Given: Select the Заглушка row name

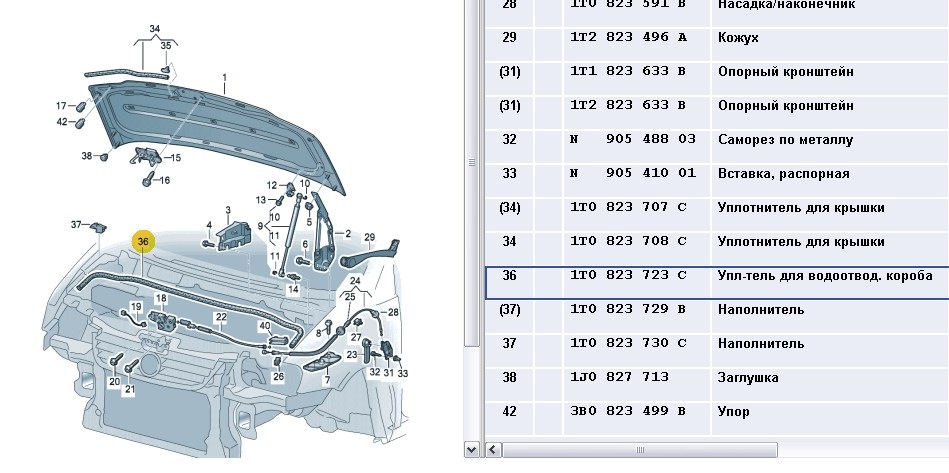Looking at the screenshot, I should pyautogui.click(x=747, y=378).
